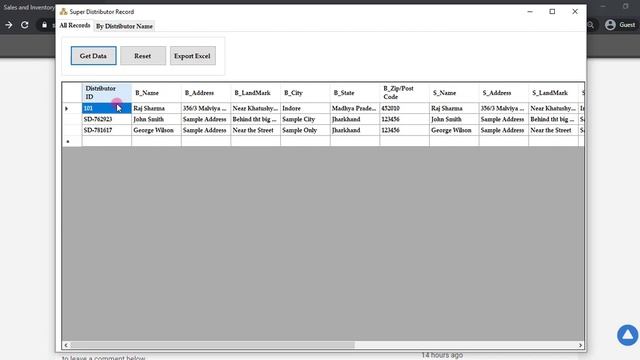Click the Jharkhand cell in John Smith's row

point(355,119)
